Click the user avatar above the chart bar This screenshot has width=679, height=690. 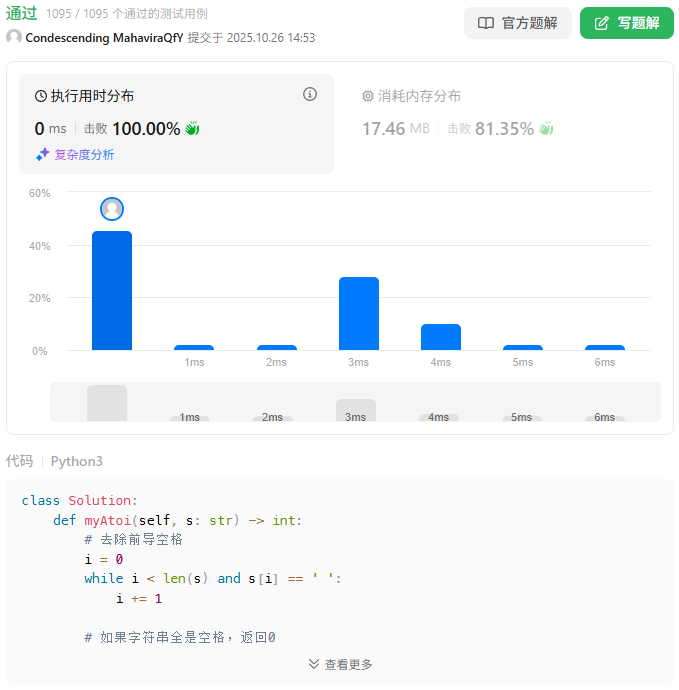click(x=112, y=209)
